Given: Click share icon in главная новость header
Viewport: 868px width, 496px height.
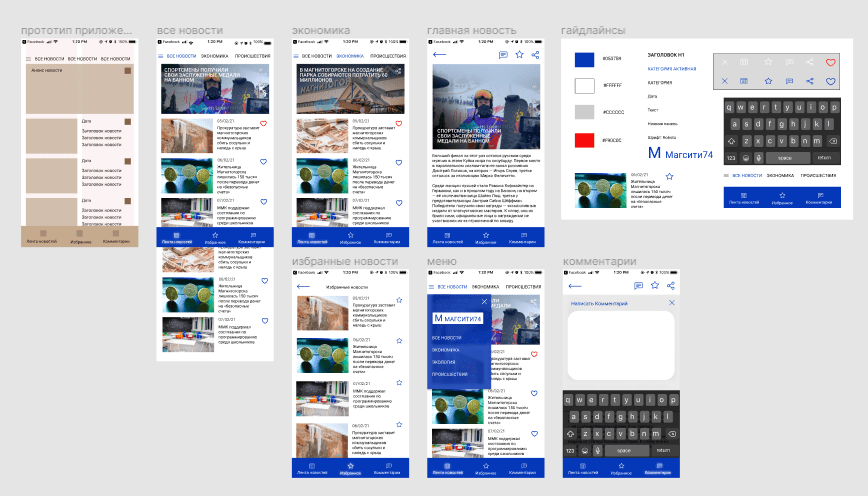Looking at the screenshot, I should pyautogui.click(x=535, y=55).
